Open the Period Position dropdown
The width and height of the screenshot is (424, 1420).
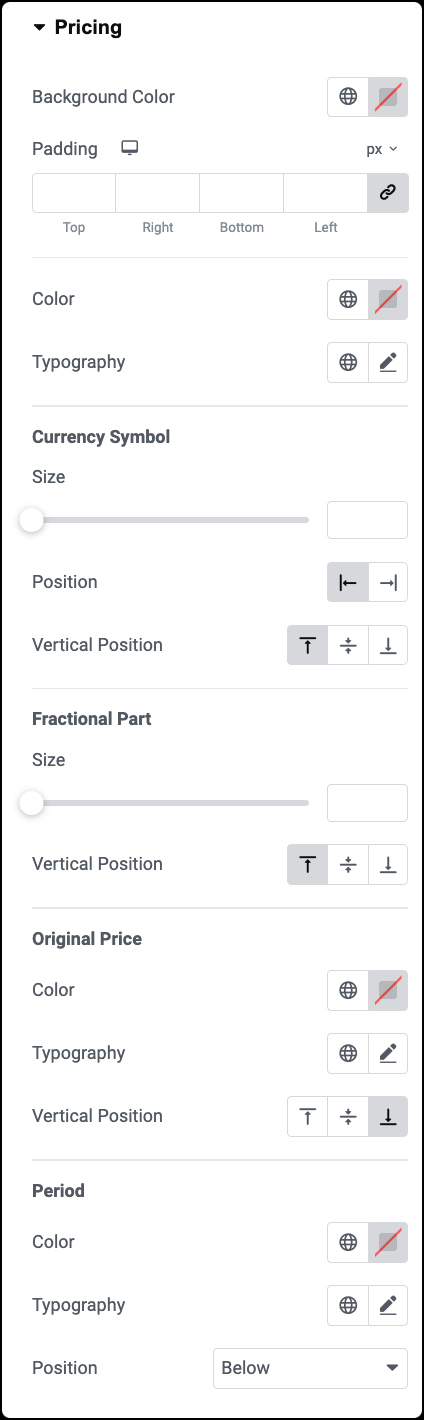point(310,1368)
